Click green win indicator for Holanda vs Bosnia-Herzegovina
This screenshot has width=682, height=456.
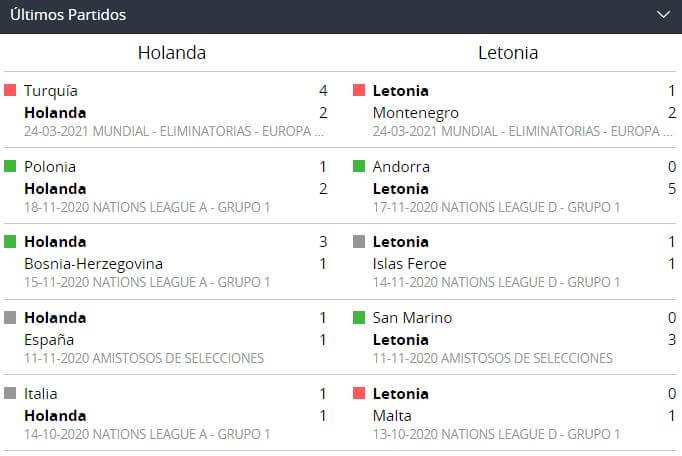click(x=10, y=242)
